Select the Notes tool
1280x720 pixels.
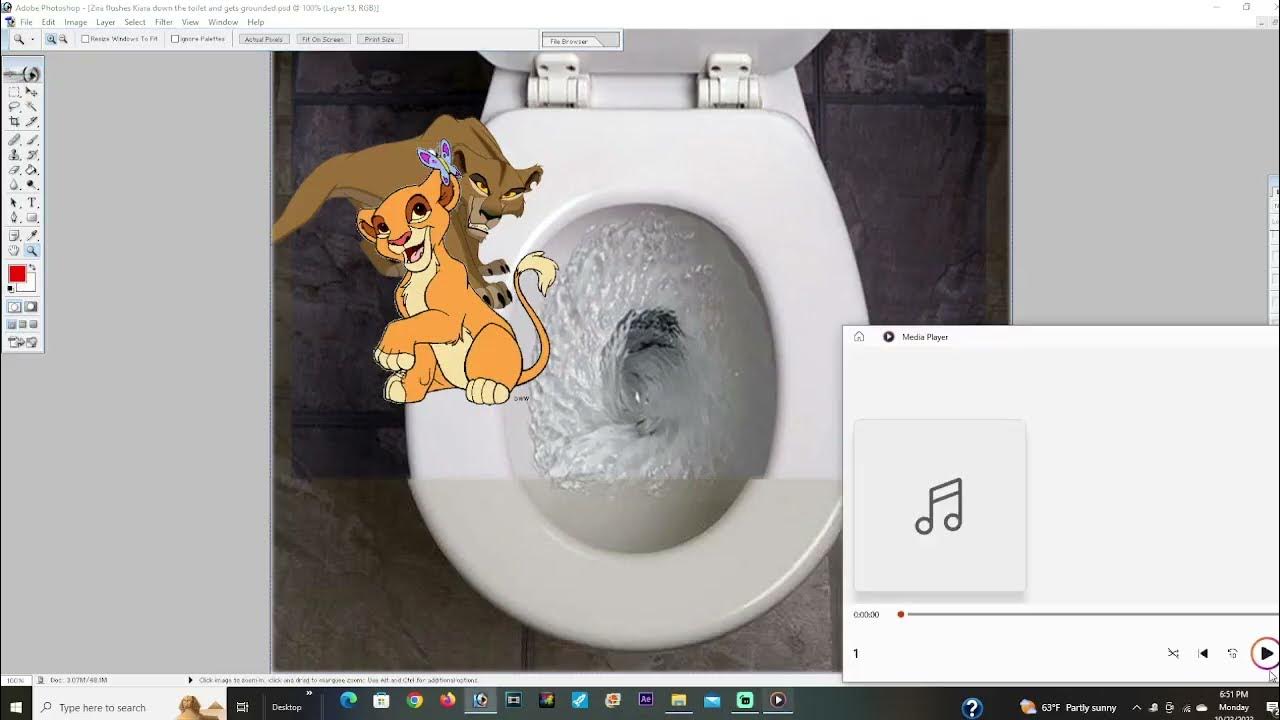click(x=14, y=234)
